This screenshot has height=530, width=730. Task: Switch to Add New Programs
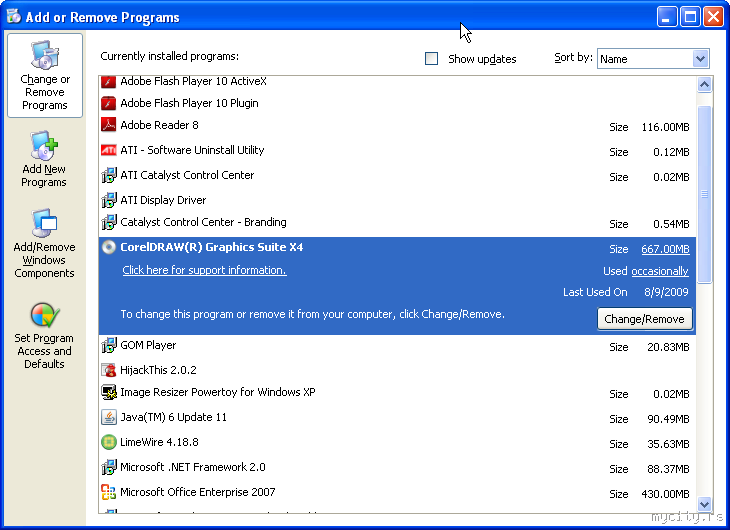(x=44, y=160)
